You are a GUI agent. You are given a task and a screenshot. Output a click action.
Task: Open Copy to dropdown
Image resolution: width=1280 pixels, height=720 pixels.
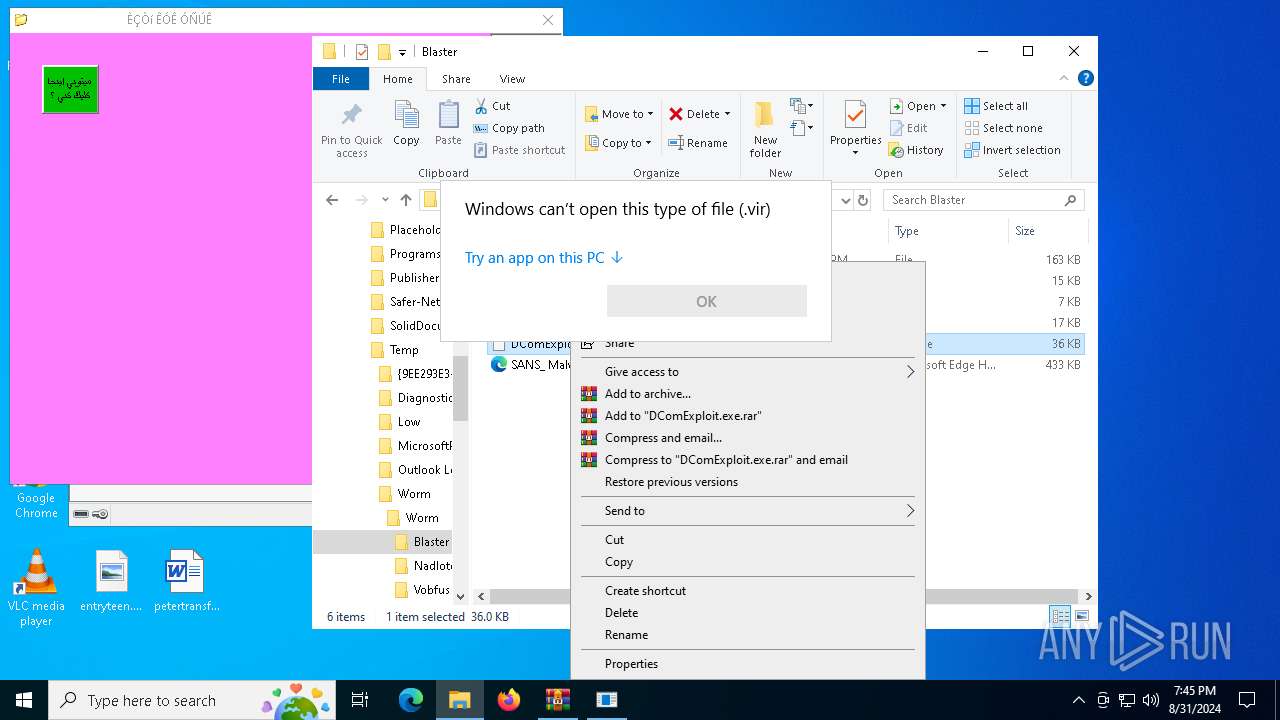point(618,143)
